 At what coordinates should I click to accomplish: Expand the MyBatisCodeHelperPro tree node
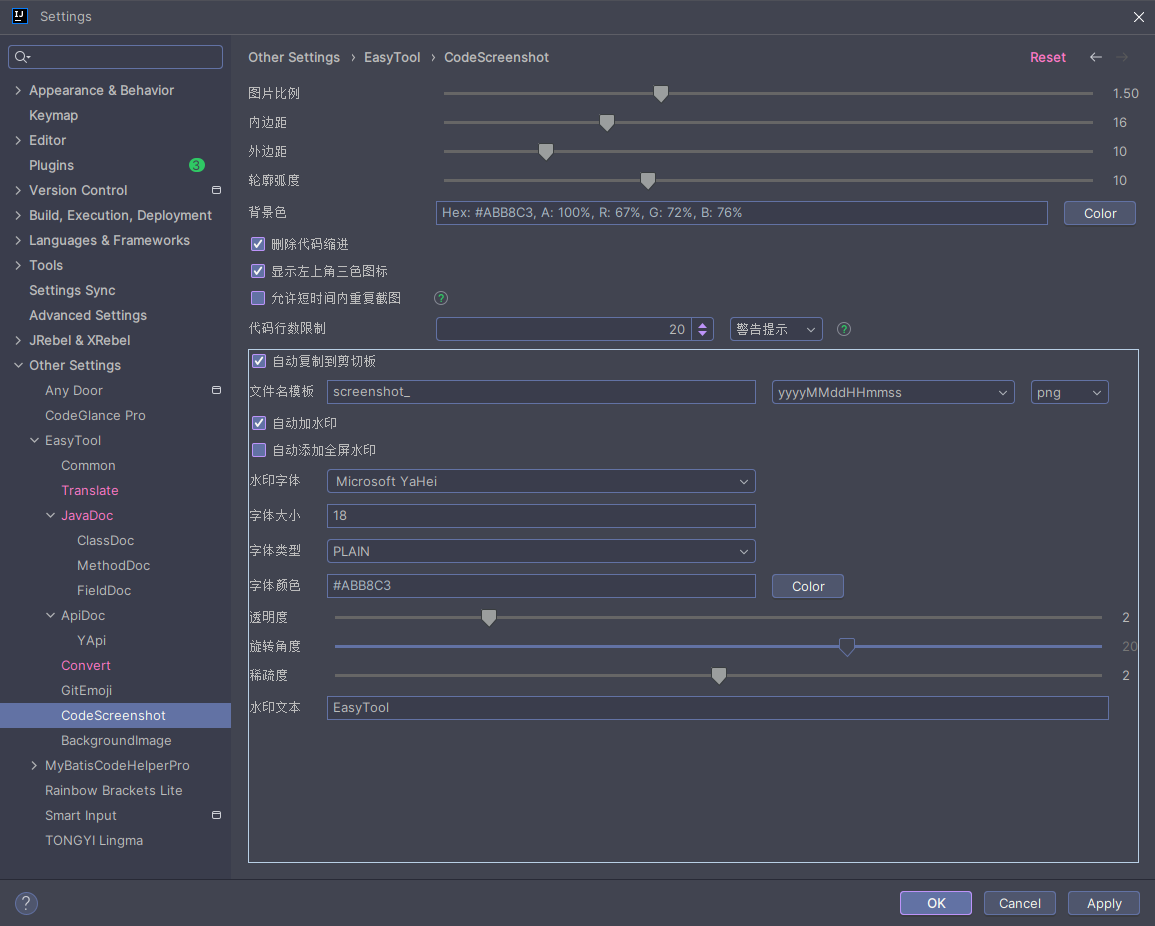point(35,765)
